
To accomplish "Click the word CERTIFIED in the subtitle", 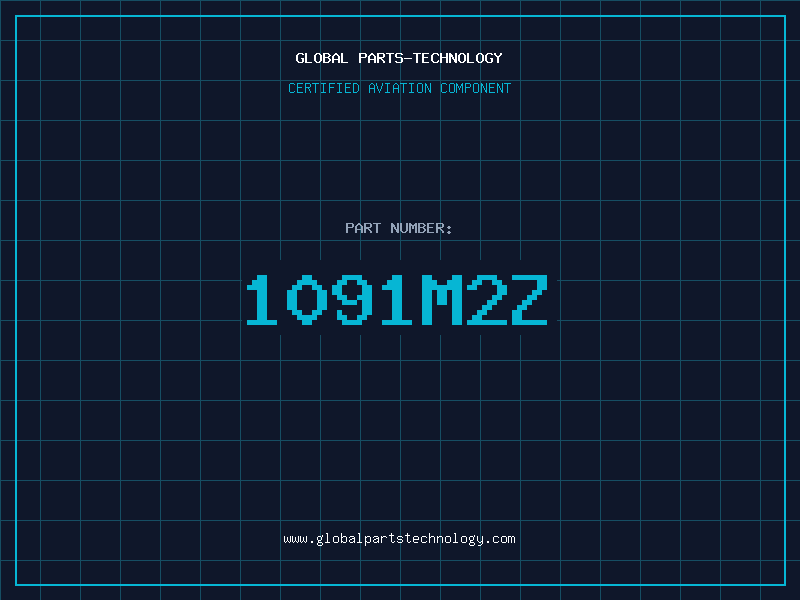I will [324, 88].
